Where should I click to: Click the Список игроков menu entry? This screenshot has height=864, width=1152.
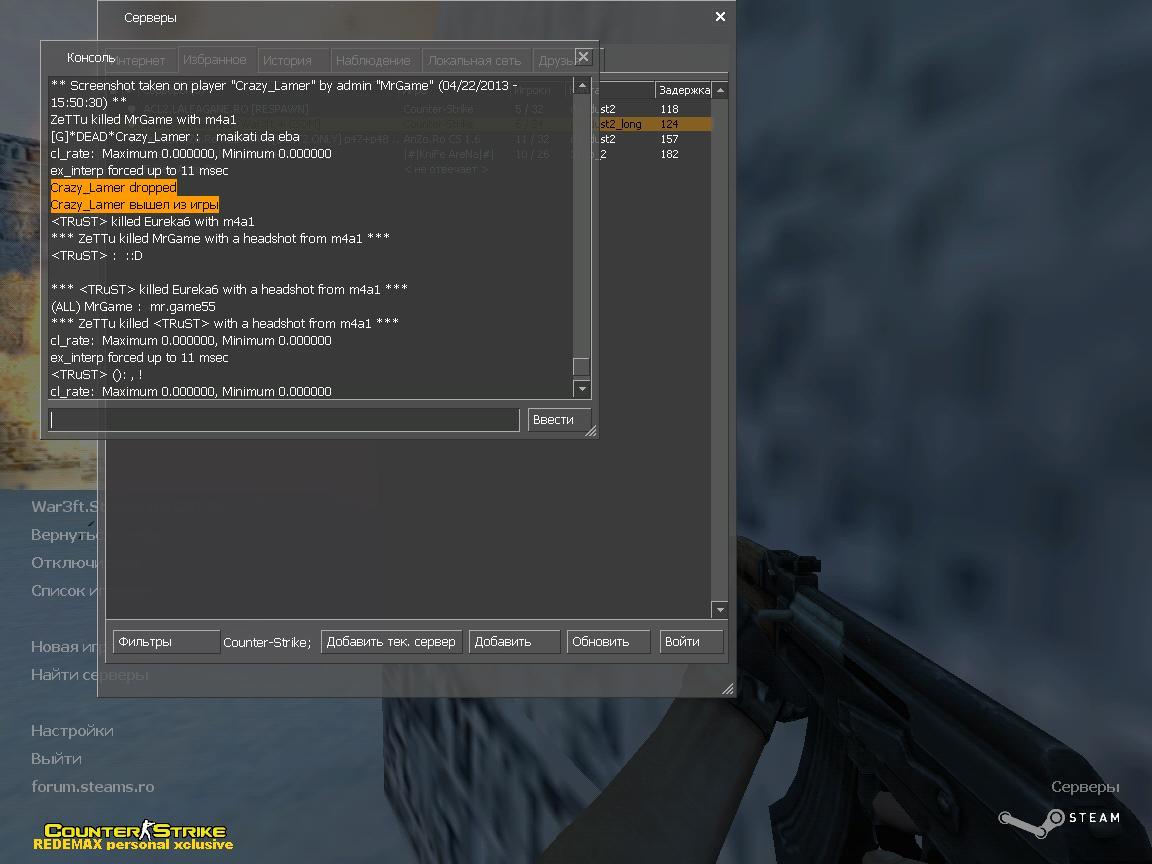click(64, 591)
